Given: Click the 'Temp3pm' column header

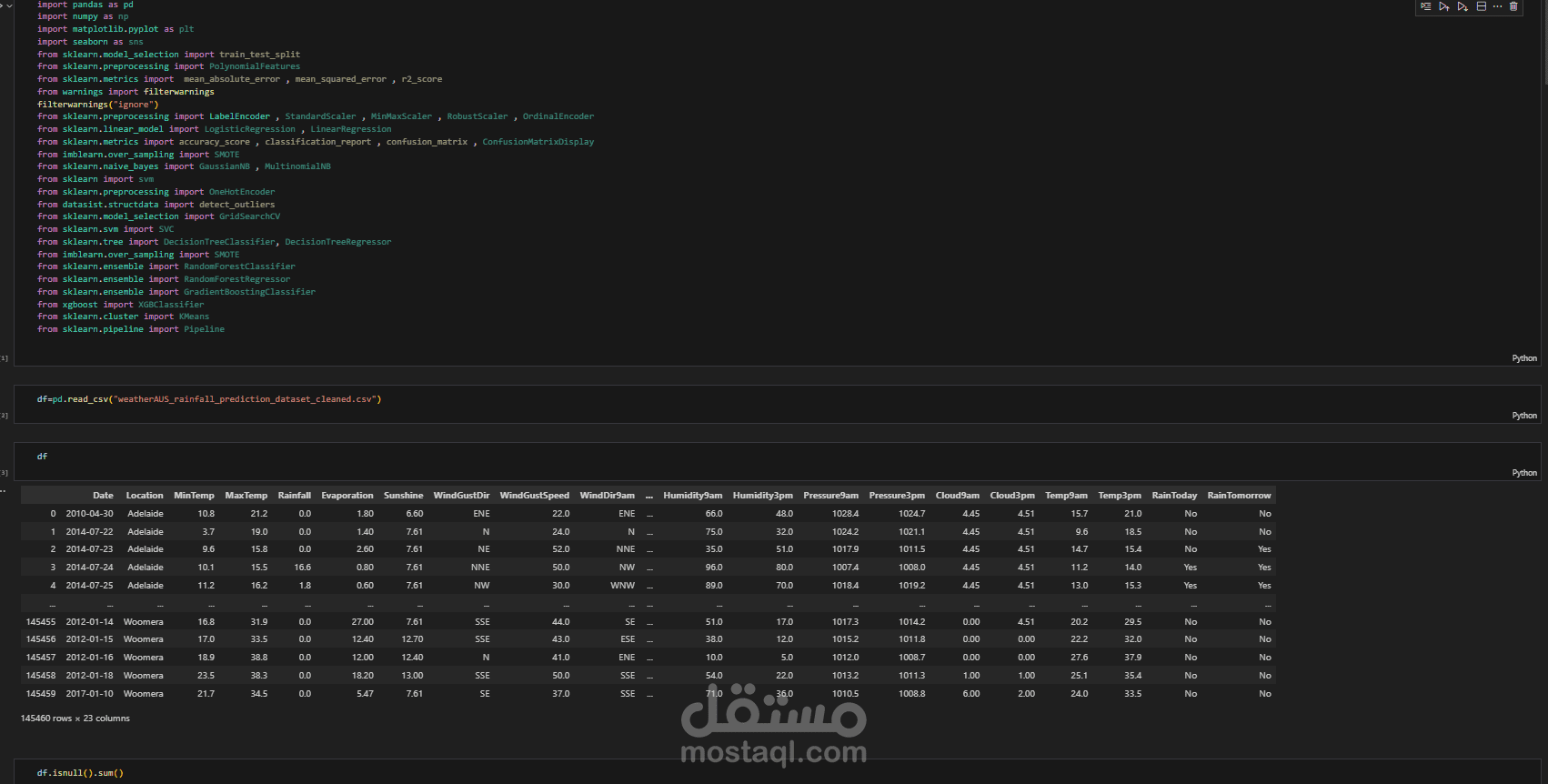Looking at the screenshot, I should (x=1120, y=496).
